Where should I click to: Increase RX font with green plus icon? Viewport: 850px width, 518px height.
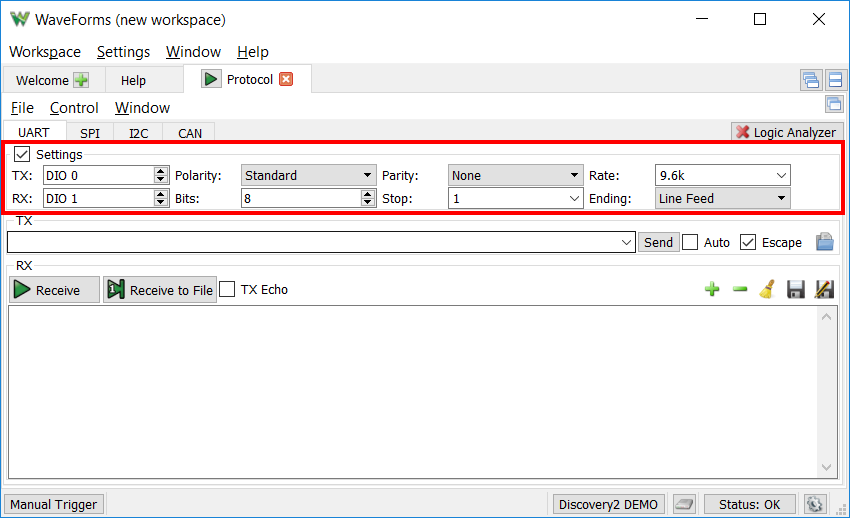pyautogui.click(x=712, y=289)
